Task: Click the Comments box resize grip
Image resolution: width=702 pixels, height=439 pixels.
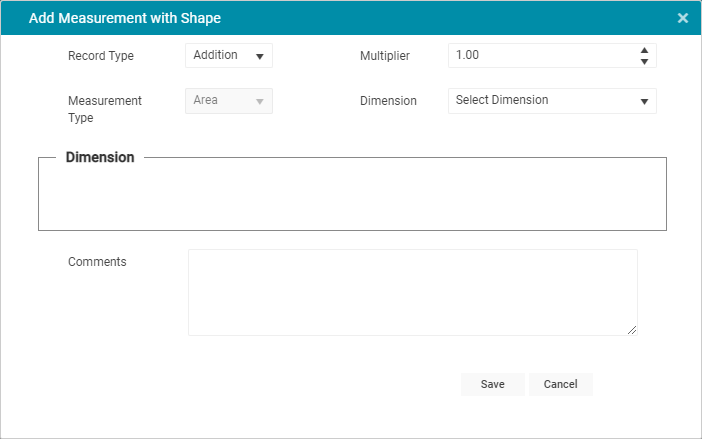Action: coord(632,330)
